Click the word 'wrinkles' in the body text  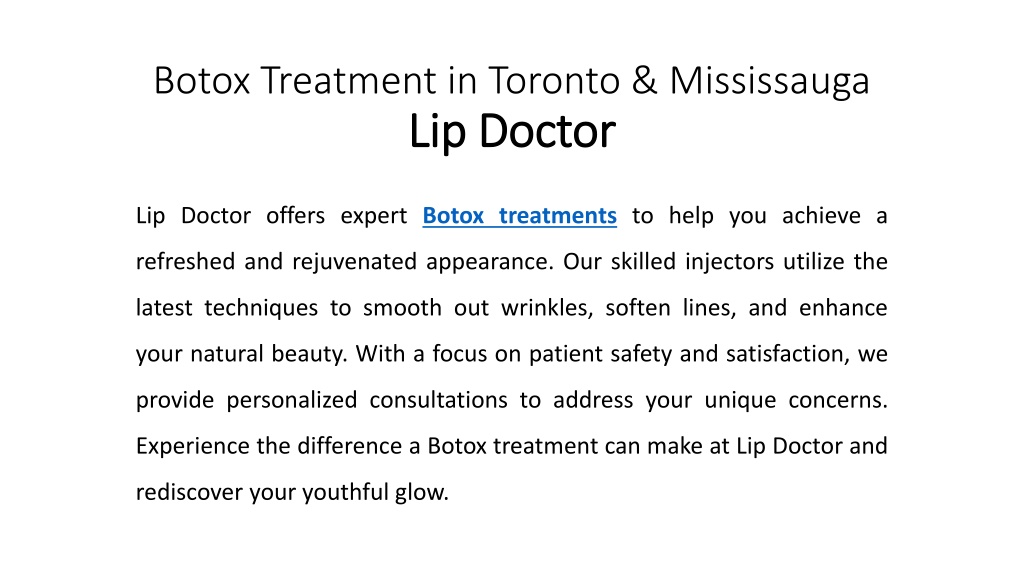(x=545, y=308)
